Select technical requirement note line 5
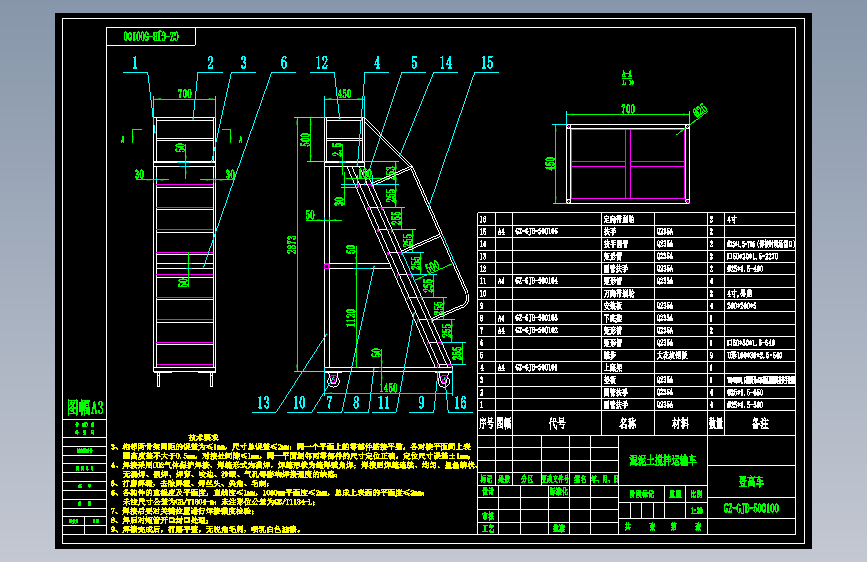The image size is (867, 562). point(190,483)
